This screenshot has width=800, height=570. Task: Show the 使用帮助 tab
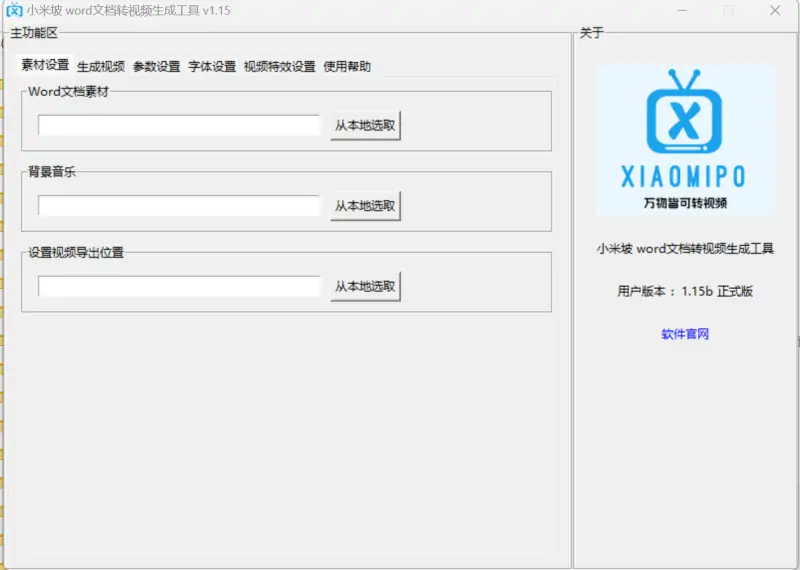click(347, 67)
